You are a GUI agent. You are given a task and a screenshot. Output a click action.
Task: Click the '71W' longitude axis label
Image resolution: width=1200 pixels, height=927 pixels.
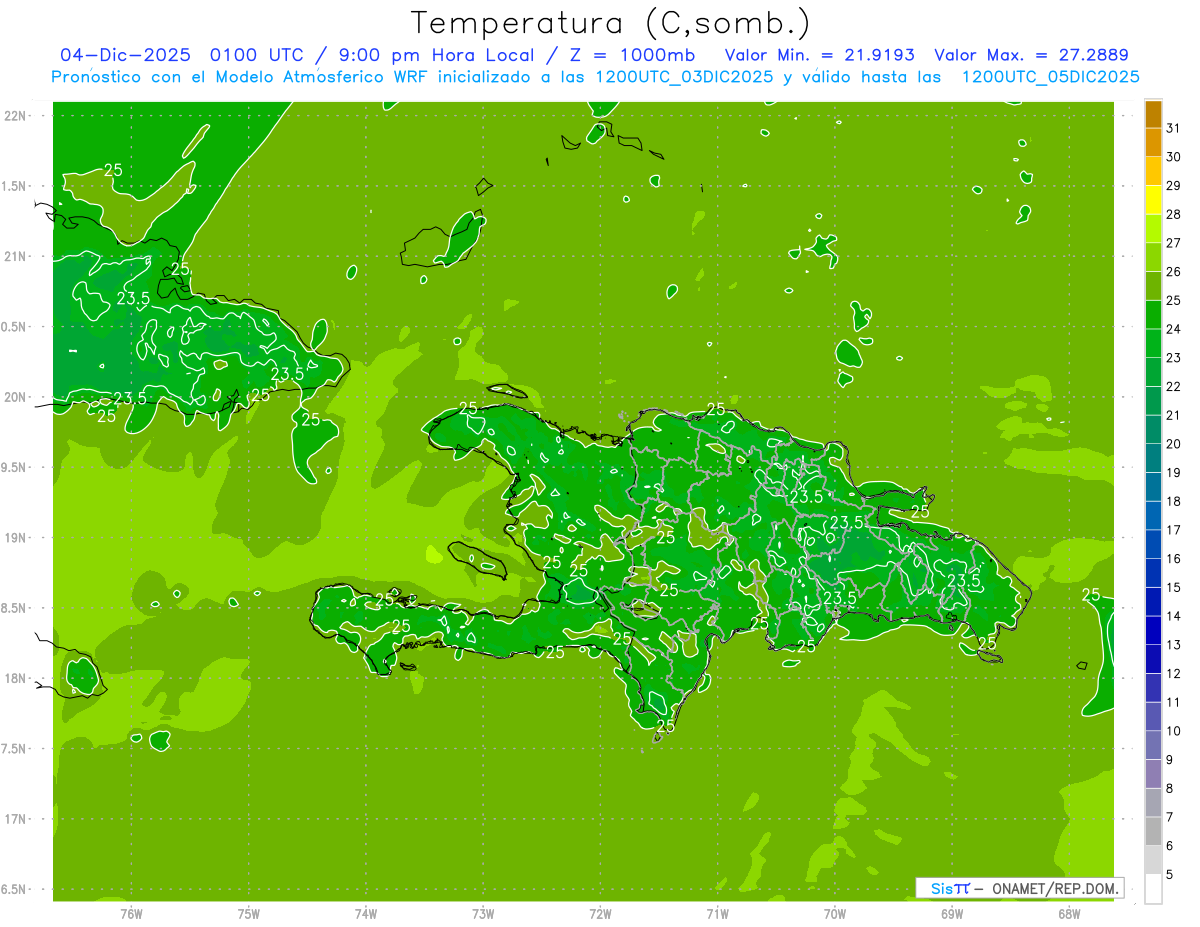tap(717, 913)
